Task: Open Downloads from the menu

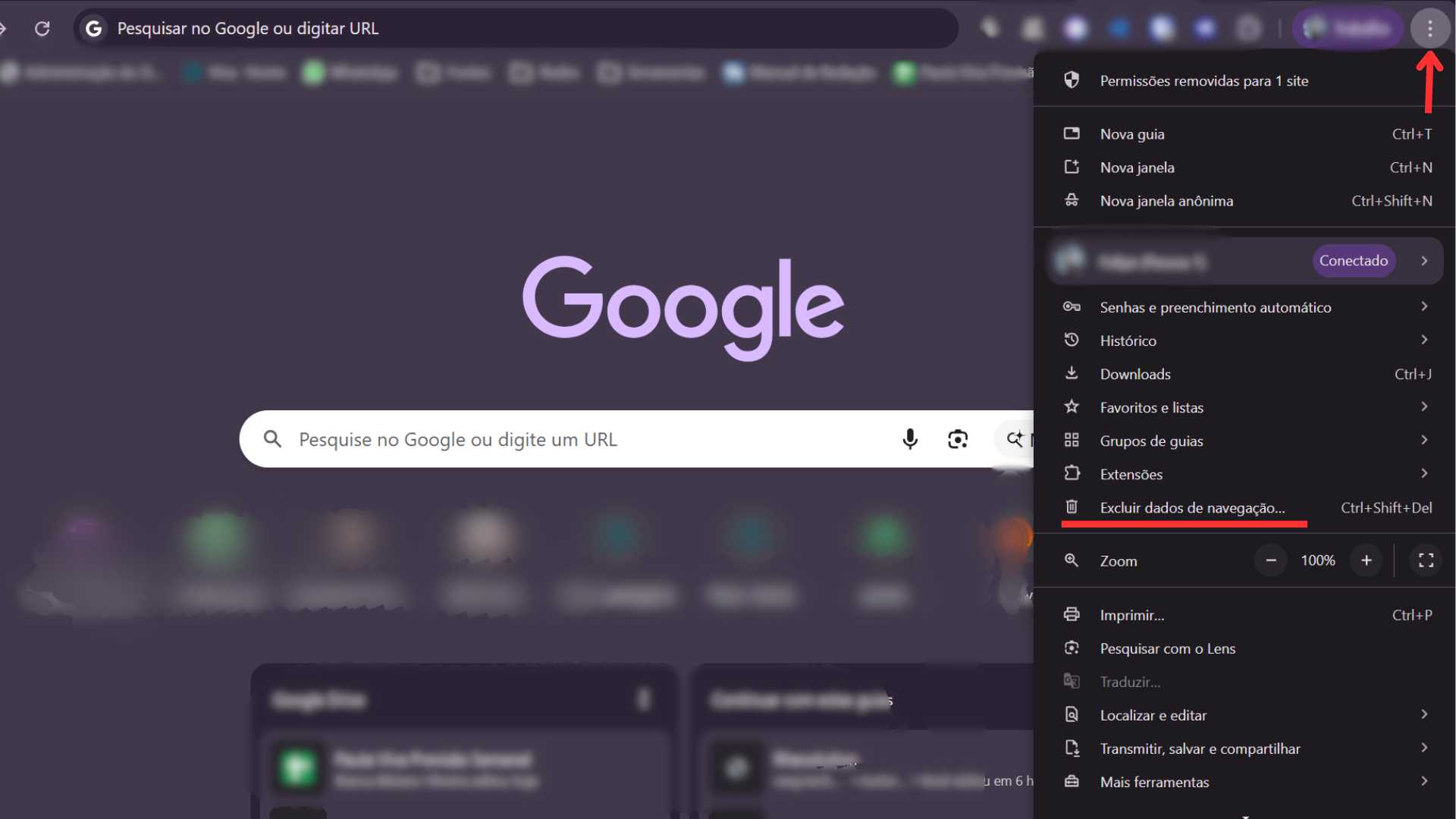Action: (1244, 374)
